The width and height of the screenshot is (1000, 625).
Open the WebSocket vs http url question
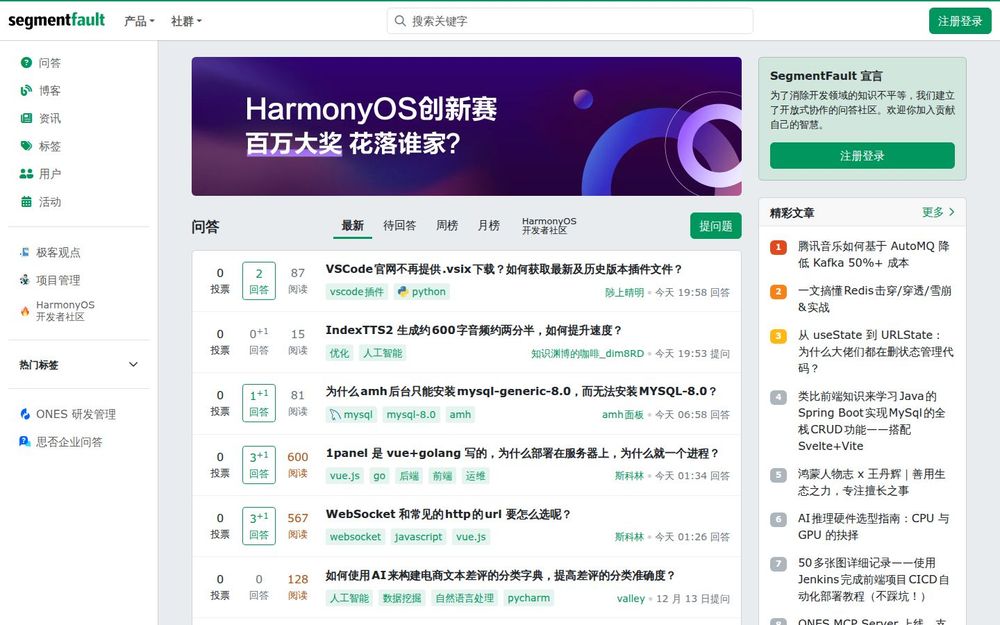(448, 514)
